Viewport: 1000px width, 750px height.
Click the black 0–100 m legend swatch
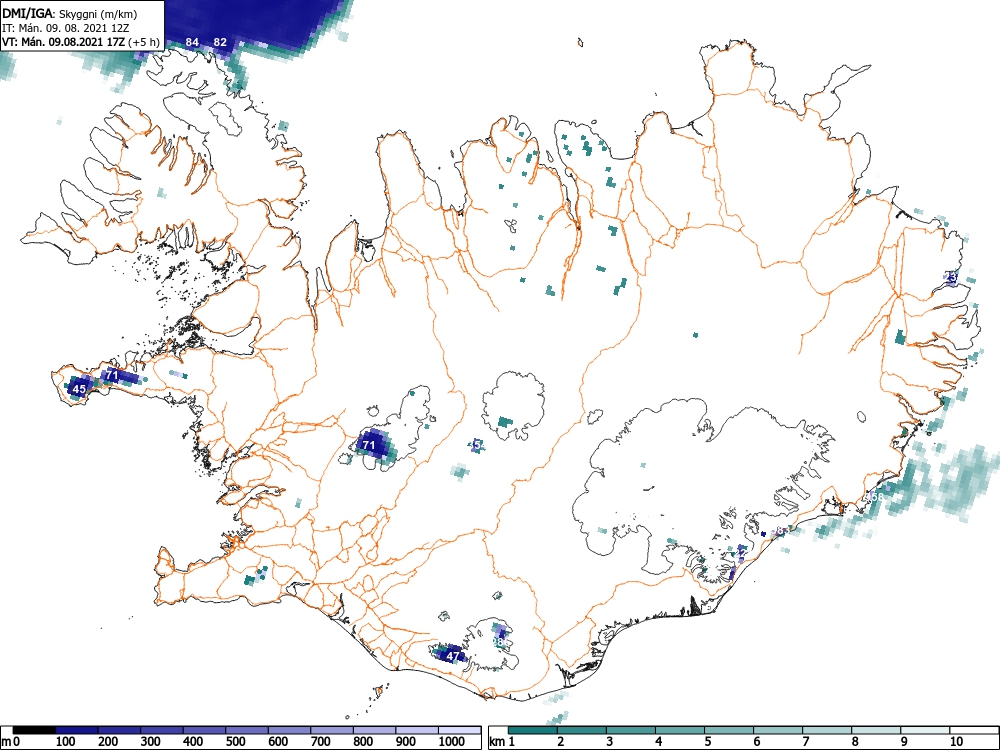34,730
